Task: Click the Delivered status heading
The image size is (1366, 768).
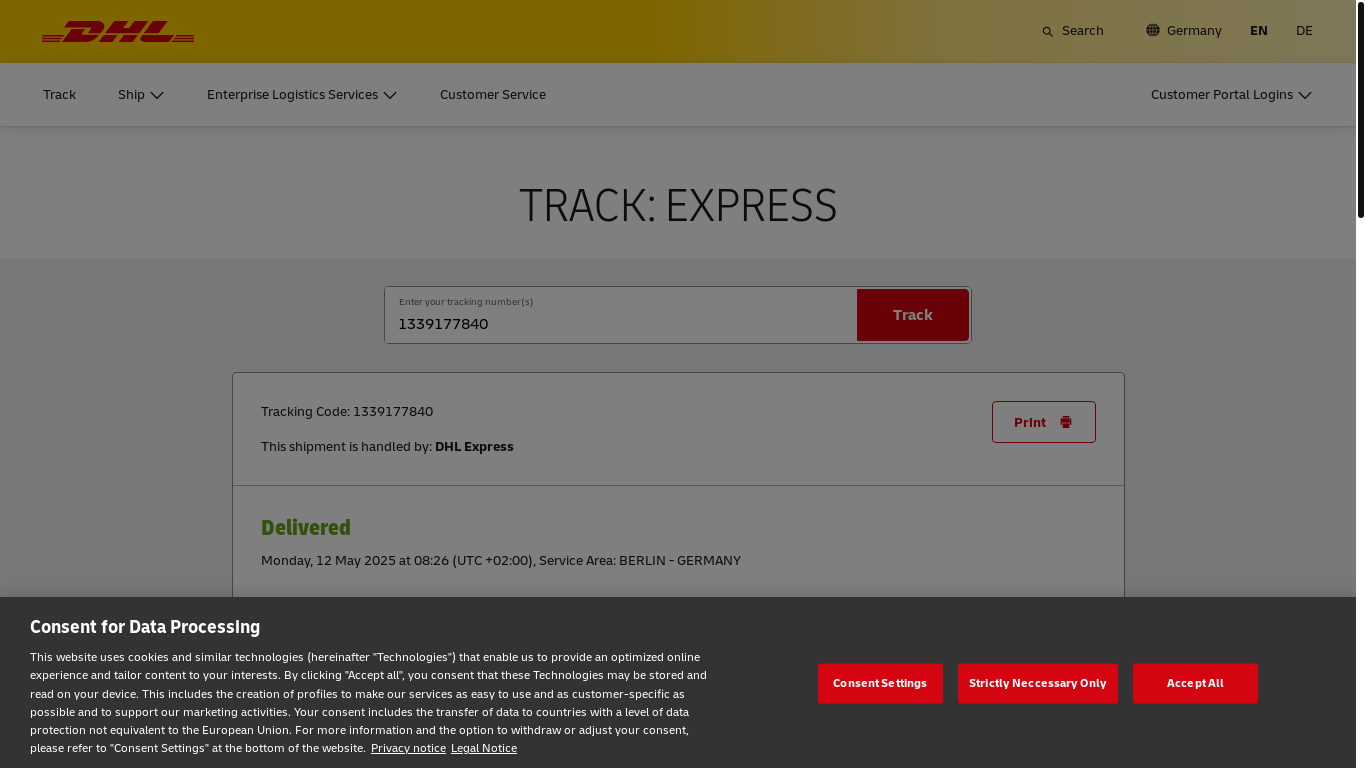Action: 306,528
